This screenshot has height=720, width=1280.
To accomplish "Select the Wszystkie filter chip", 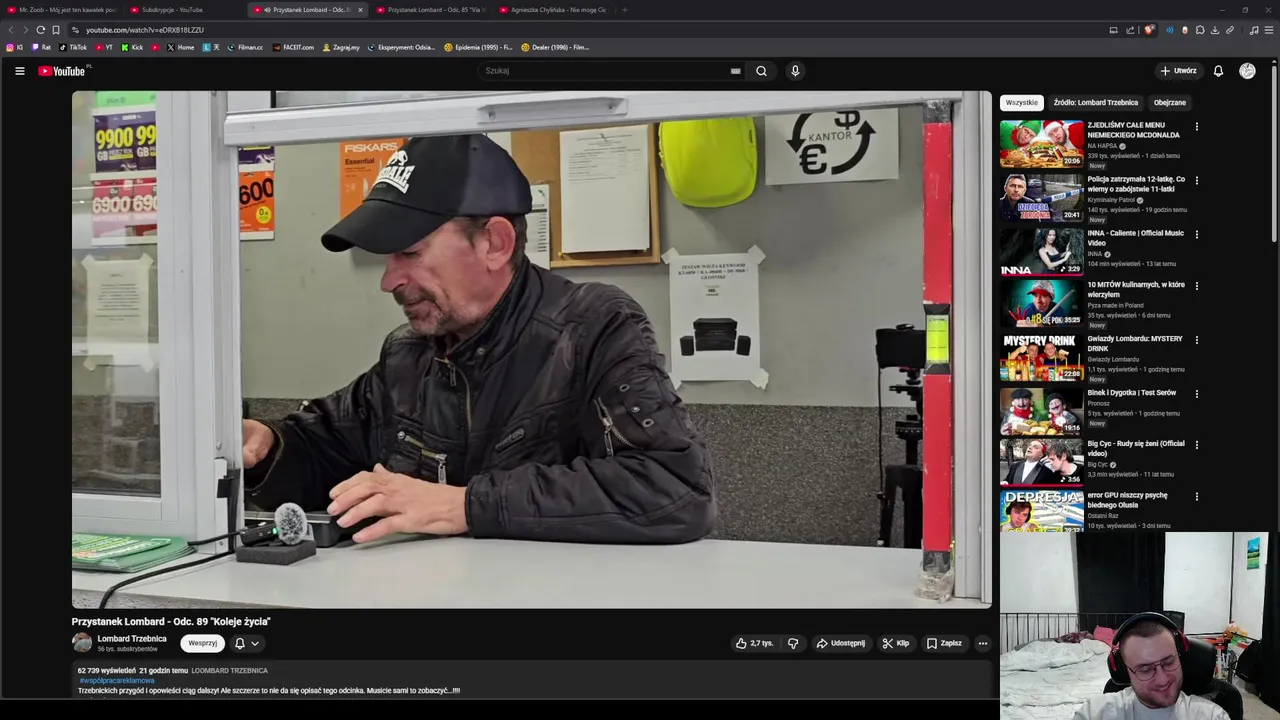I will [x=1022, y=102].
